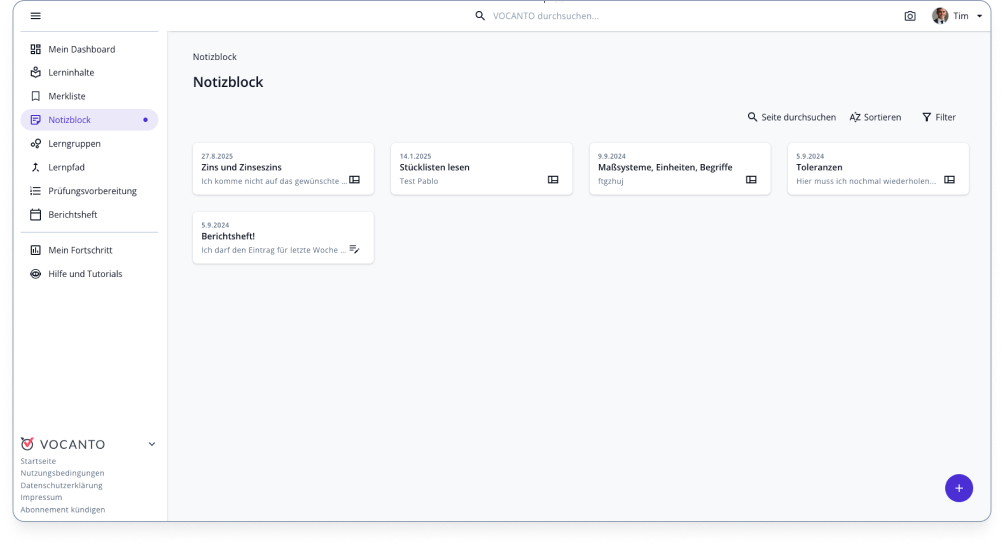This screenshot has height=546, width=1004.
Task: Click the Seite durchsuchen button
Action: [x=791, y=117]
